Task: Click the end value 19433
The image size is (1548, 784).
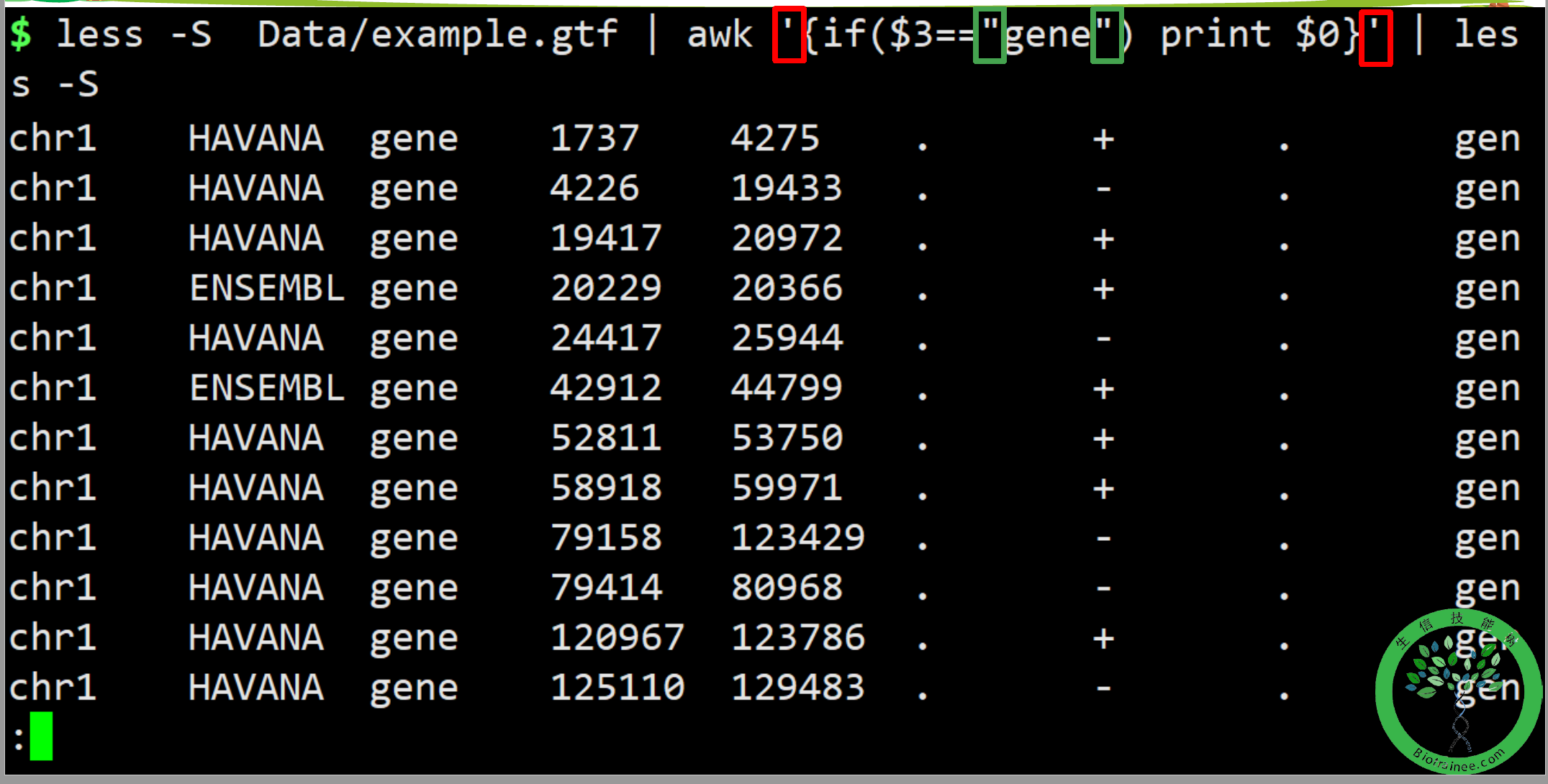Action: pos(786,188)
